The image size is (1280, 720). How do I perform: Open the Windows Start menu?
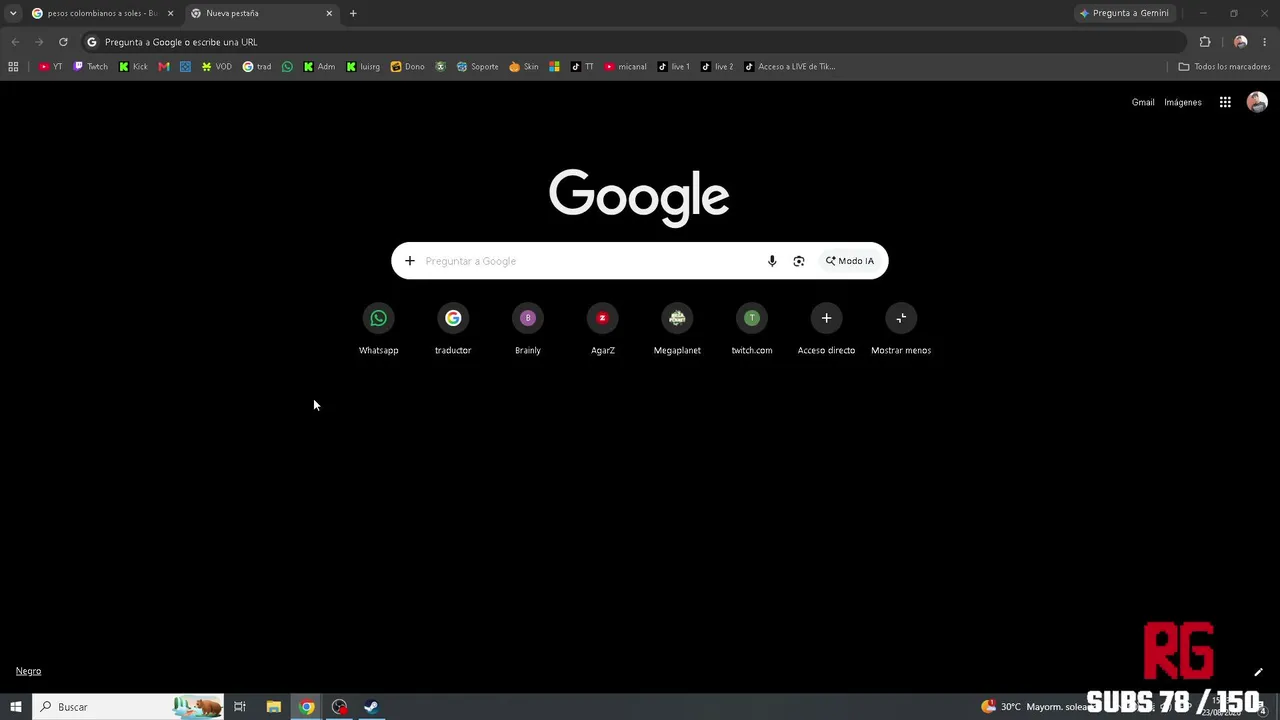16,707
